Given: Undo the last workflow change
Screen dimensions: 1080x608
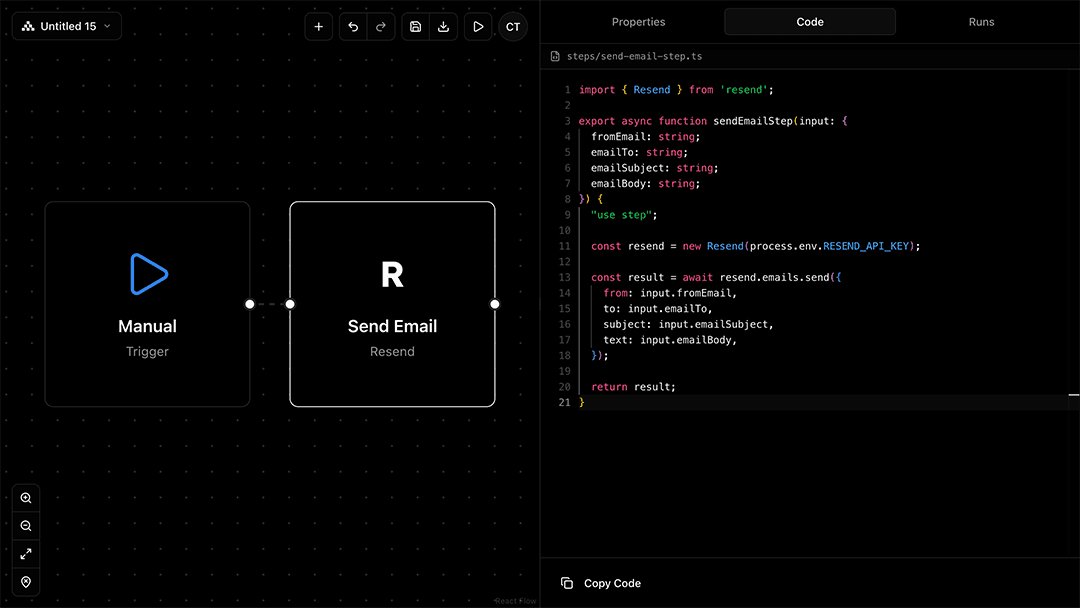Looking at the screenshot, I should (x=353, y=27).
